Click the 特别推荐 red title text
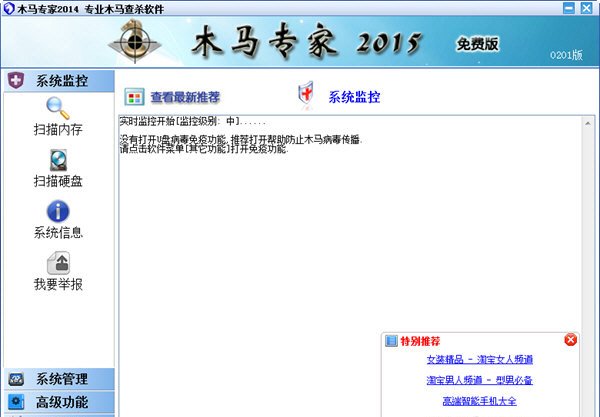This screenshot has height=417, width=600. coord(420,341)
